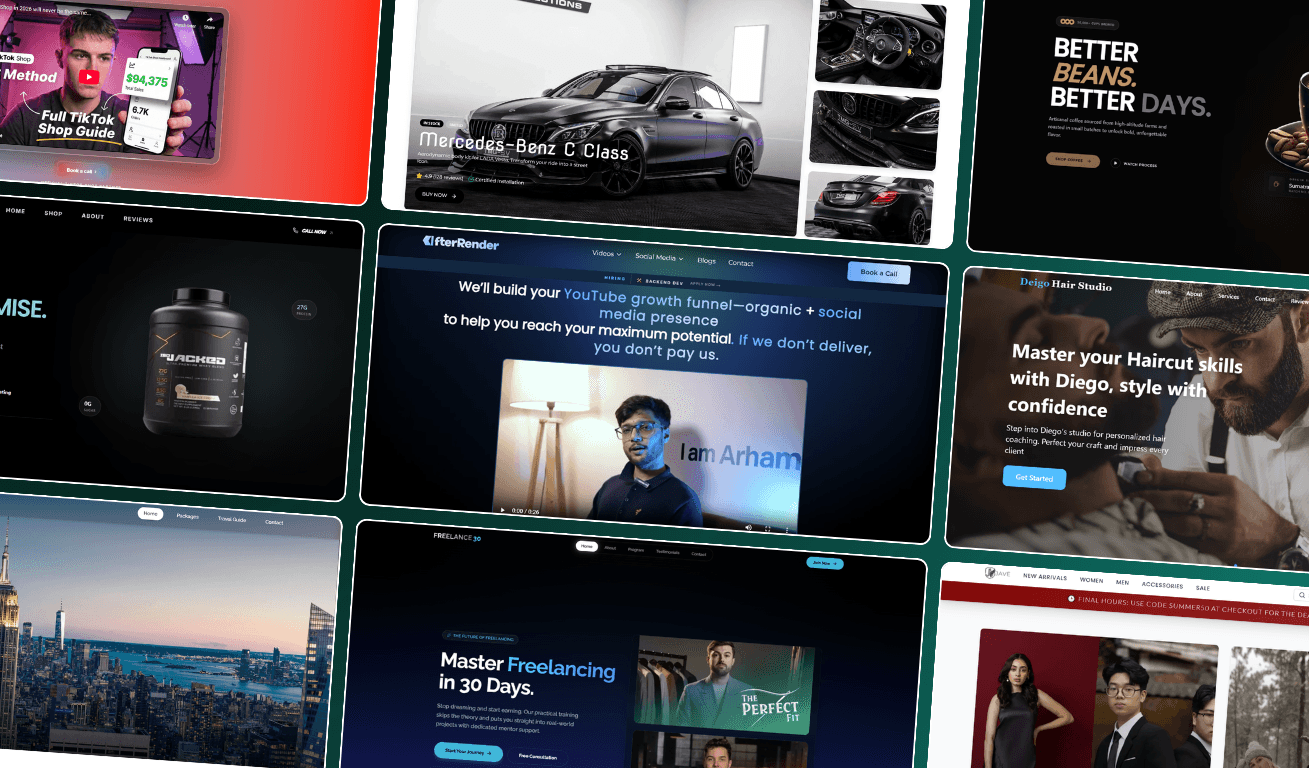Open the Arham video more options menu
The height and width of the screenshot is (768, 1309).
(x=787, y=529)
